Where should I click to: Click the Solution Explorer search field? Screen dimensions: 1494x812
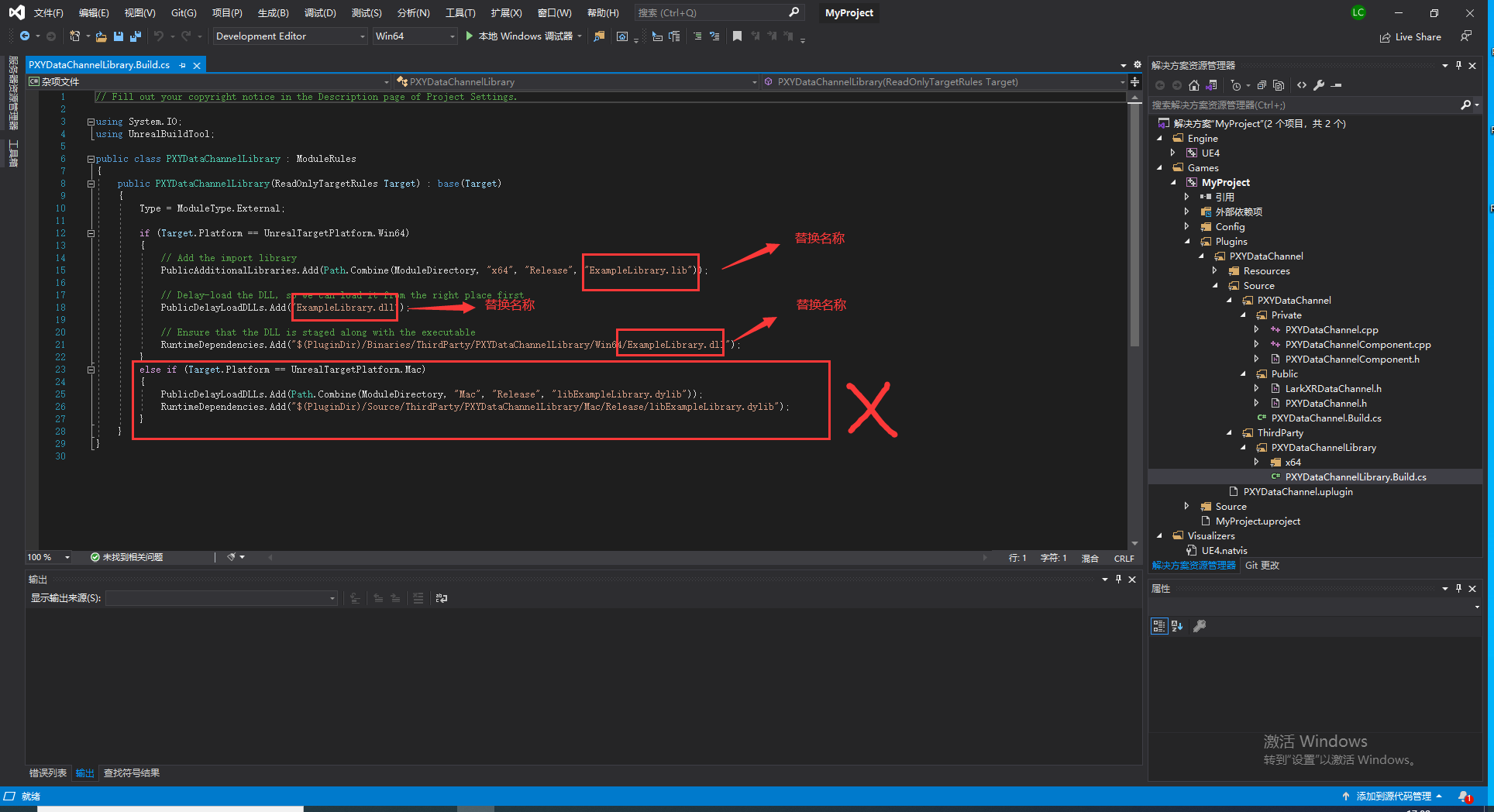coord(1302,105)
